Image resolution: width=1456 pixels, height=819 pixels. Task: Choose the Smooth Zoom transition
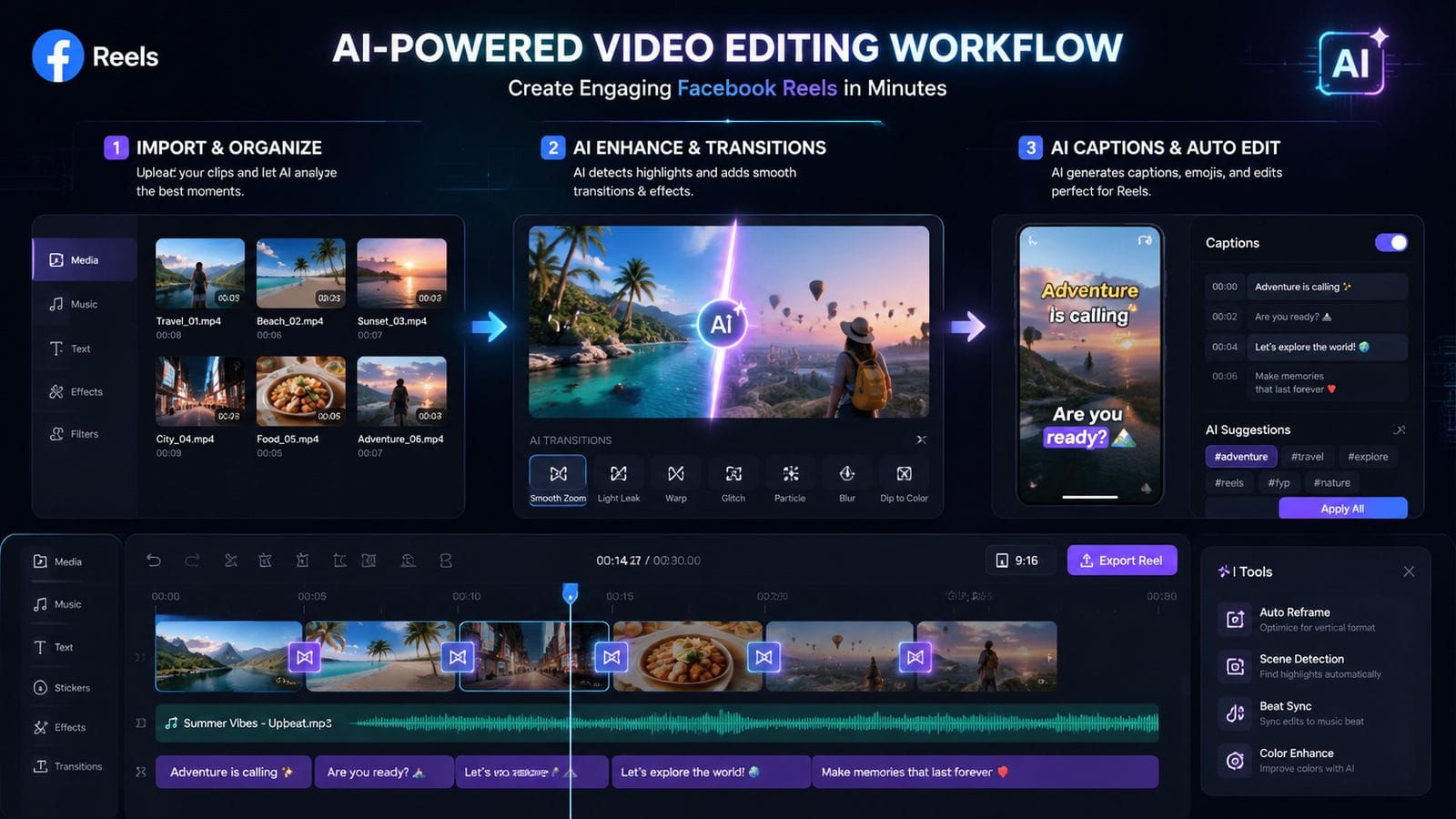[558, 480]
